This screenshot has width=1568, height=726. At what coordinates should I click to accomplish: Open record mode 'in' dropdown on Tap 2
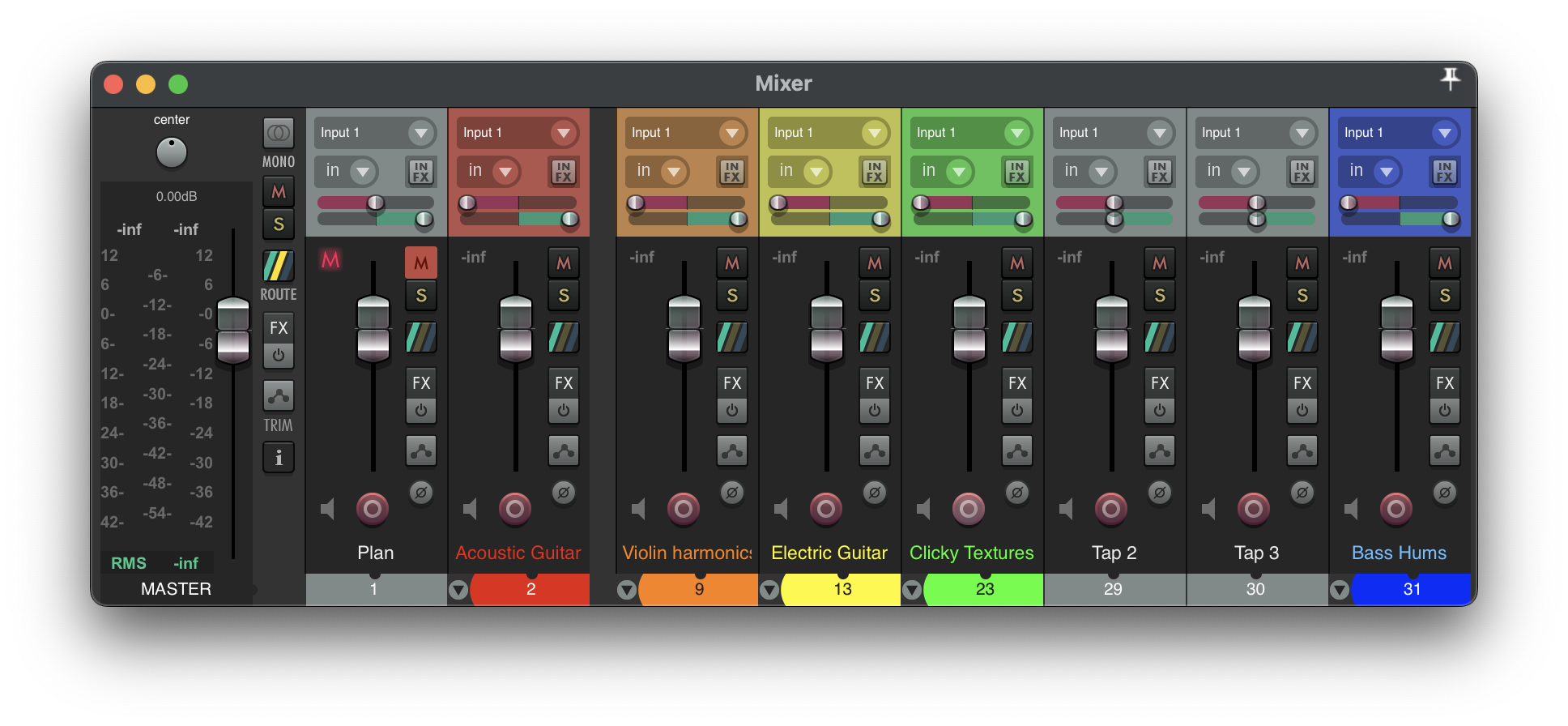[x=1087, y=171]
